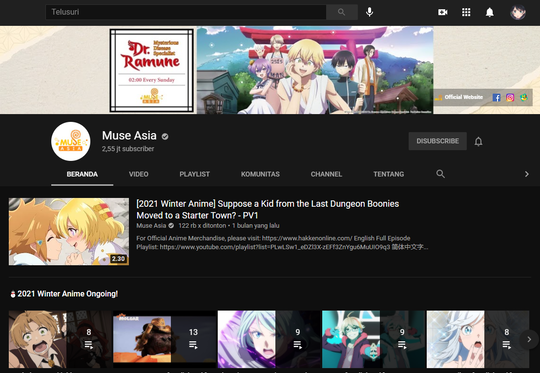Open Muse Asia Facebook link icon

tap(496, 97)
